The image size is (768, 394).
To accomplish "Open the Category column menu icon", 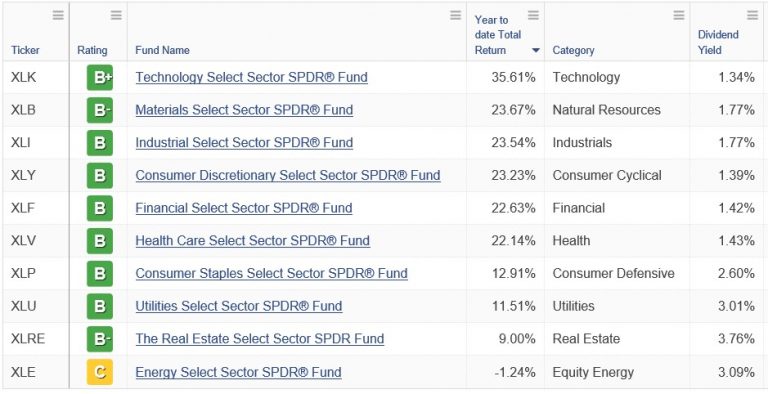I will pyautogui.click(x=679, y=16).
